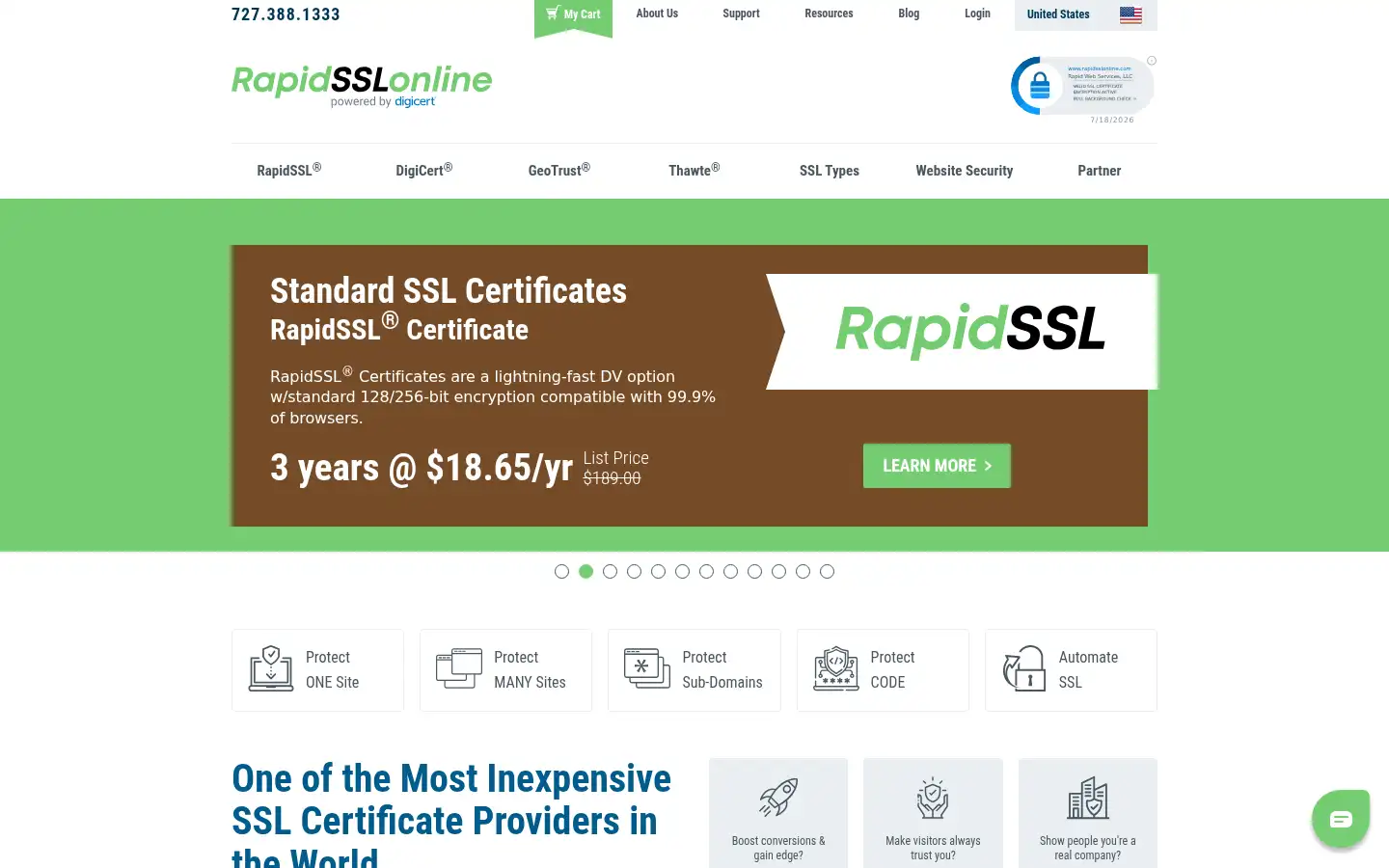Open the site seal lock badge

(x=1080, y=86)
